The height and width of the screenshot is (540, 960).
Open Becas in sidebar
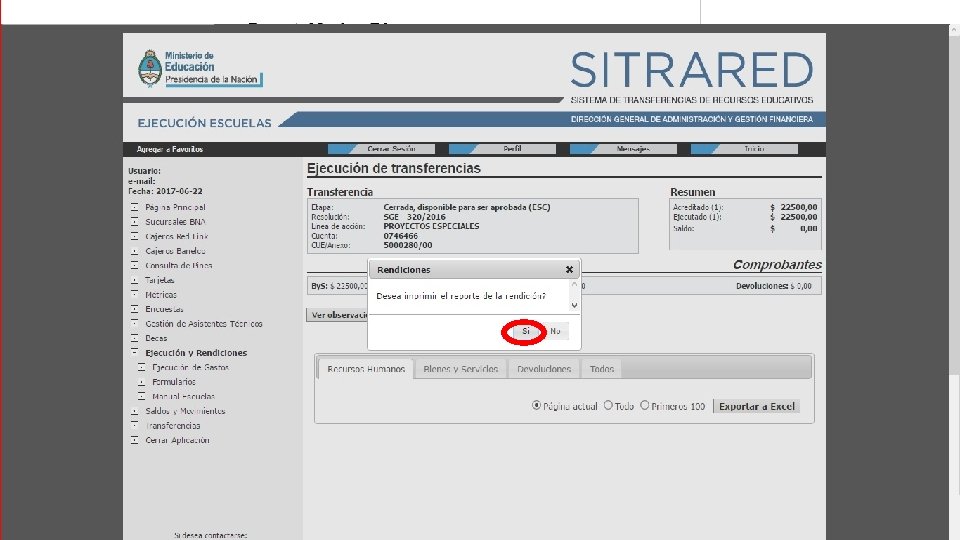pyautogui.click(x=156, y=339)
